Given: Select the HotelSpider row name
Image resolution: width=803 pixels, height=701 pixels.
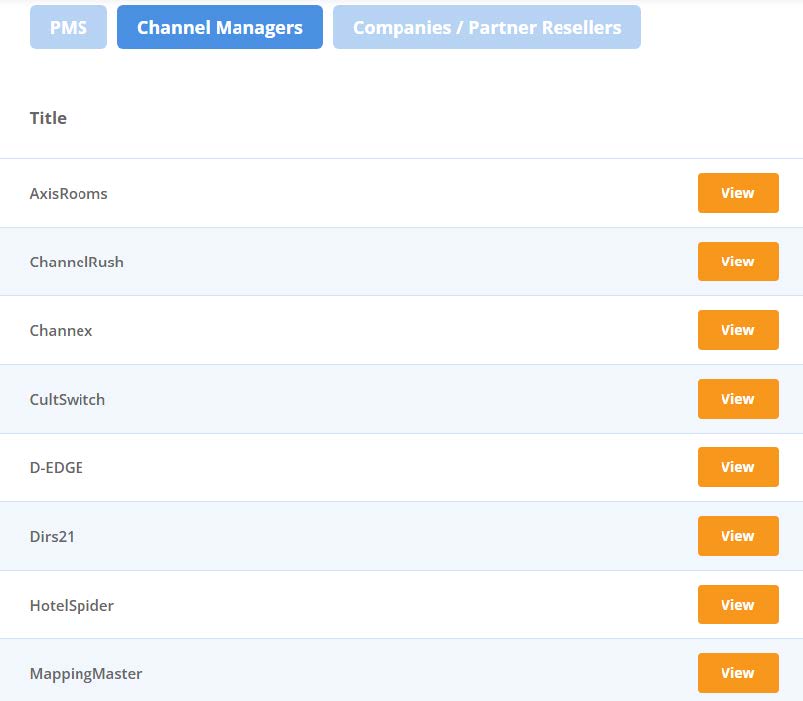Looking at the screenshot, I should coord(72,606).
